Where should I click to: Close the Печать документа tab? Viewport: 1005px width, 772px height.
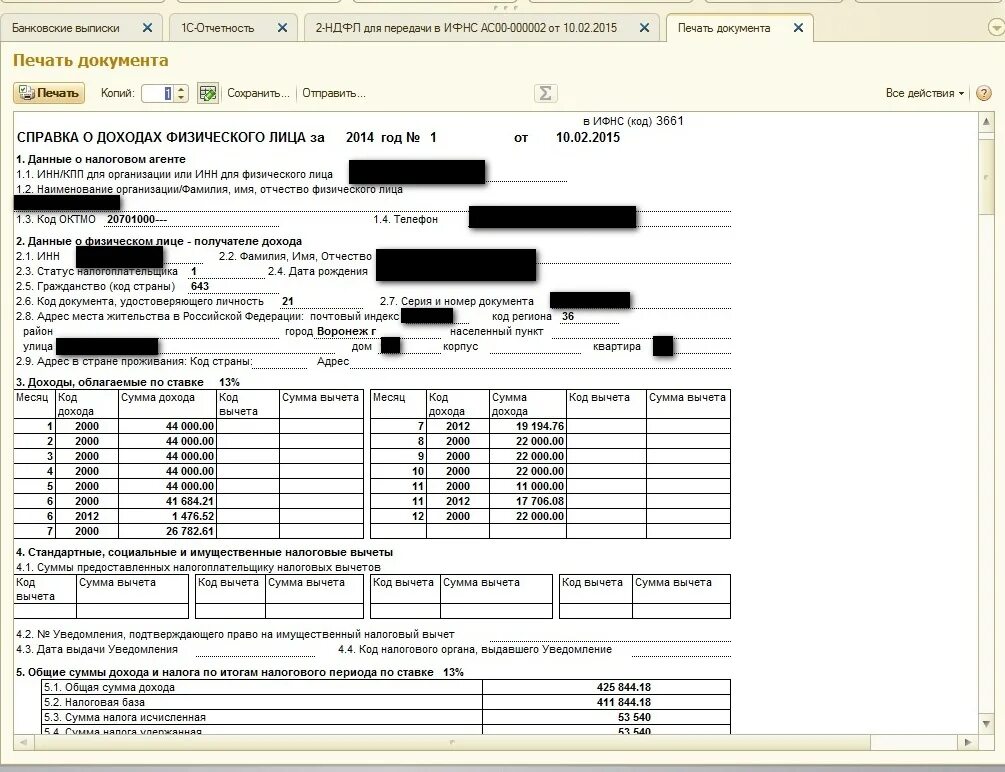pos(799,28)
